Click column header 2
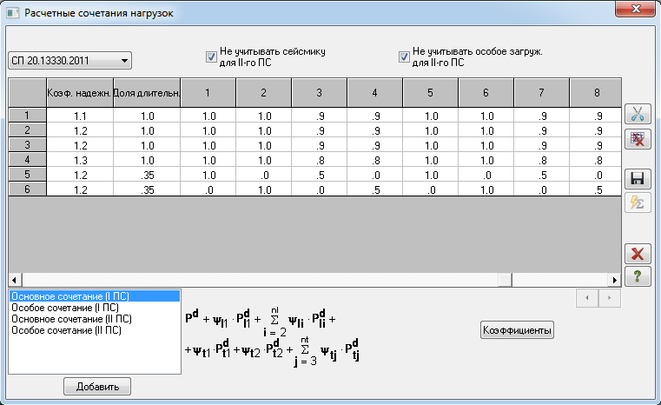The height and width of the screenshot is (405, 661). click(263, 93)
